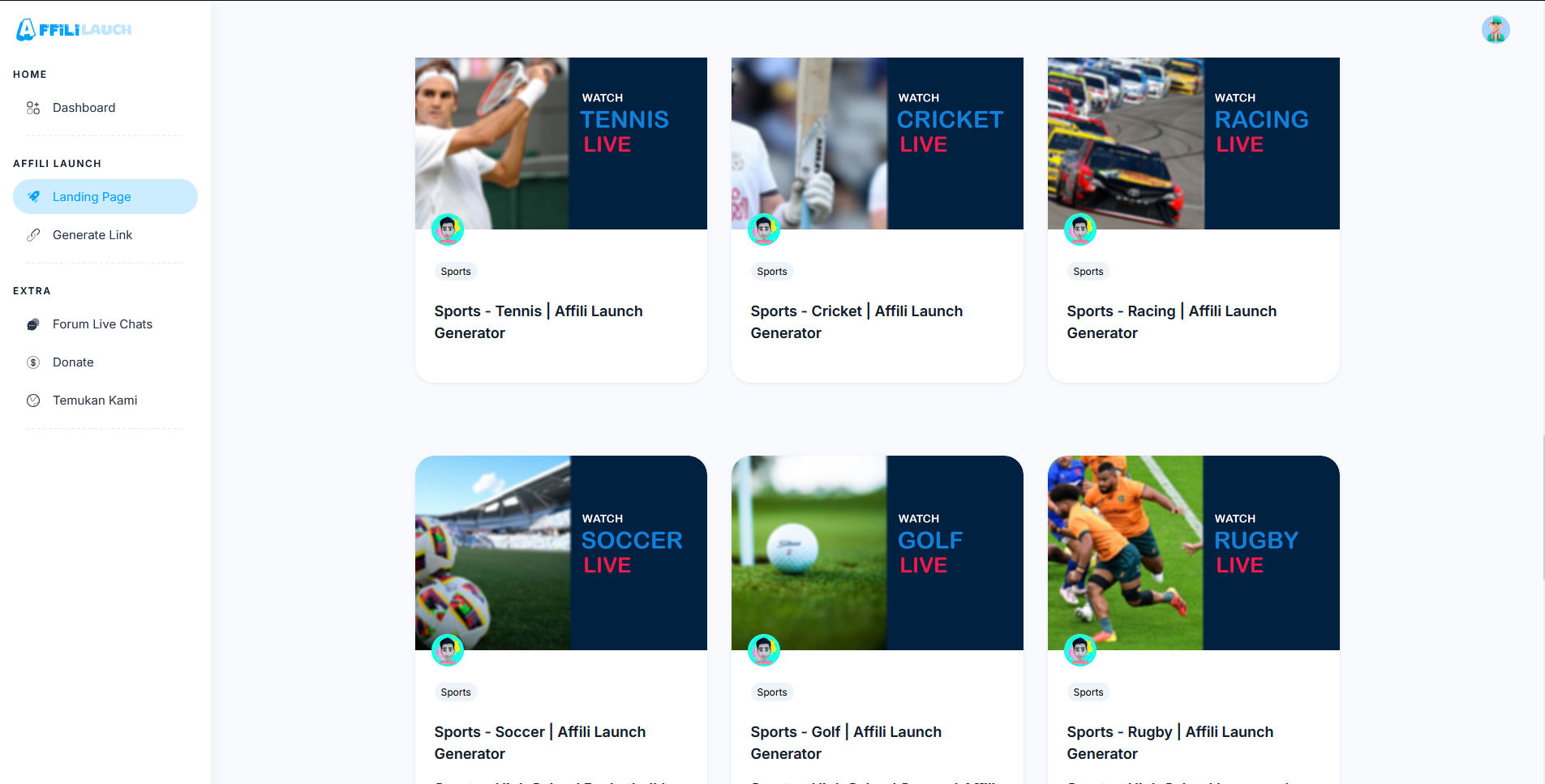Click the AffiliLaunch logo
Viewport: 1545px width, 784px height.
click(x=74, y=30)
